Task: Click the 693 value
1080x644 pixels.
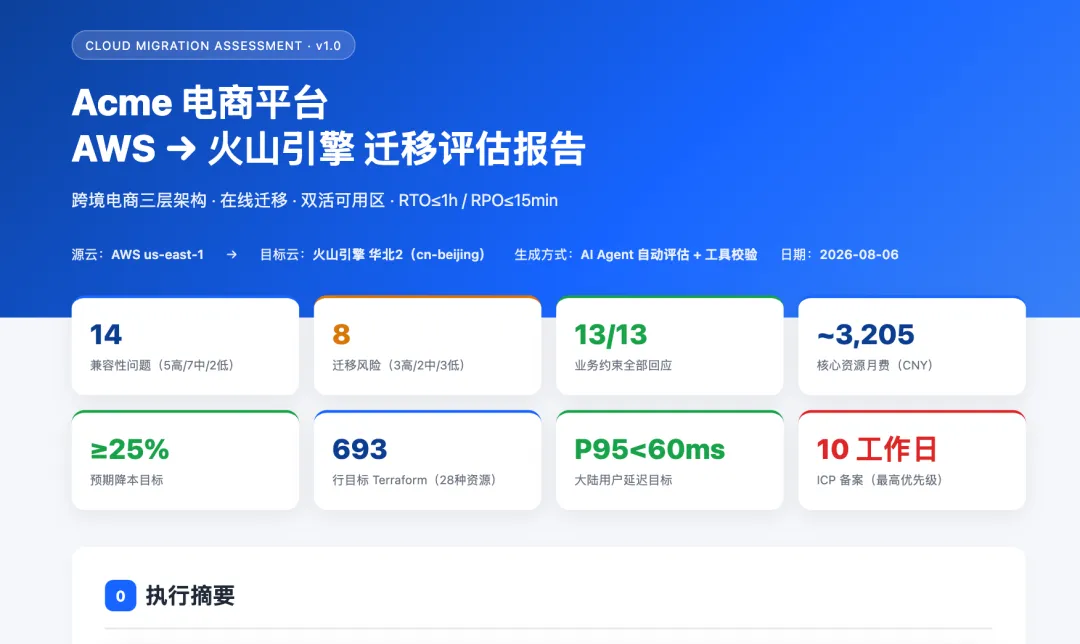Action: tap(360, 450)
